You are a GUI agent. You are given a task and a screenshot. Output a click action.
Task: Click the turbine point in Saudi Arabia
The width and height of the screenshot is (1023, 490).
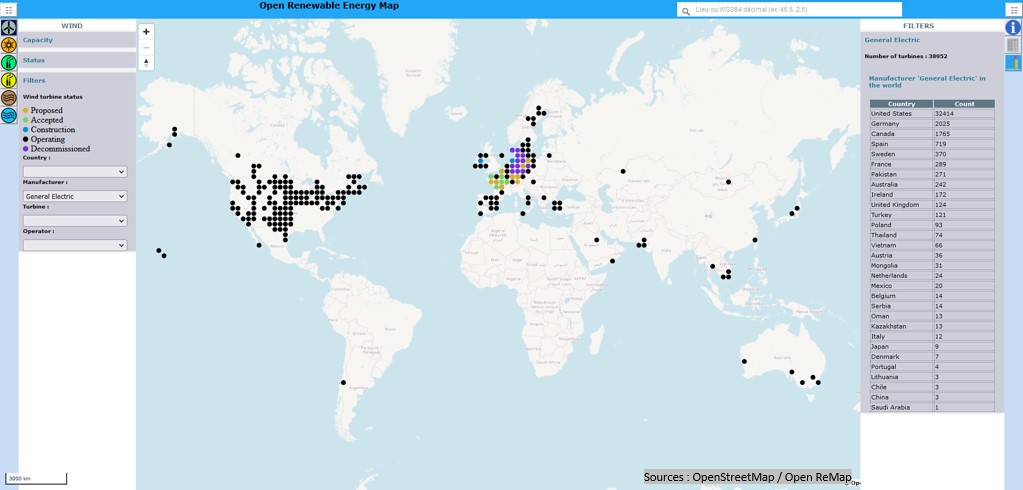(x=596, y=240)
